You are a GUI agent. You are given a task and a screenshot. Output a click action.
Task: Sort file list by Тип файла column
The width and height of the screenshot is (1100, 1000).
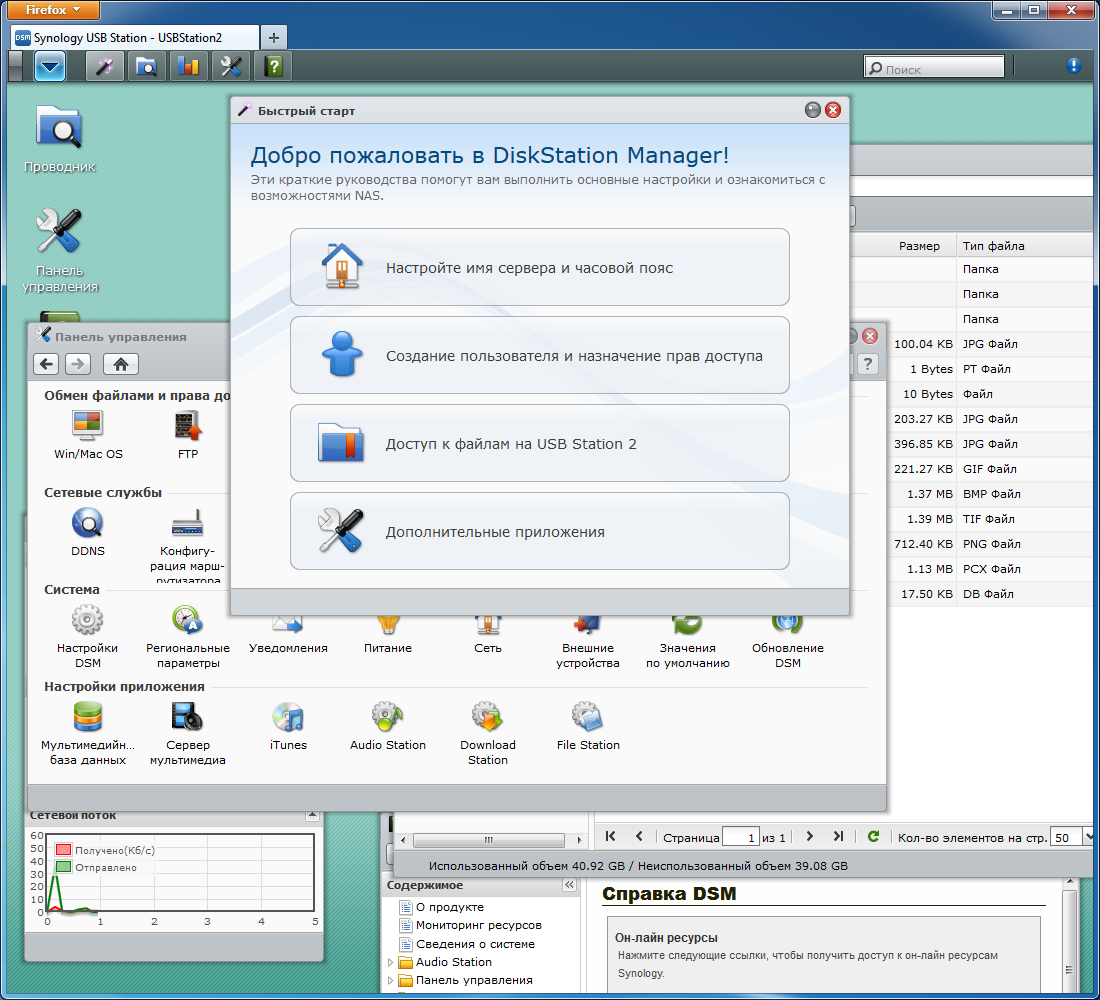[x=993, y=246]
